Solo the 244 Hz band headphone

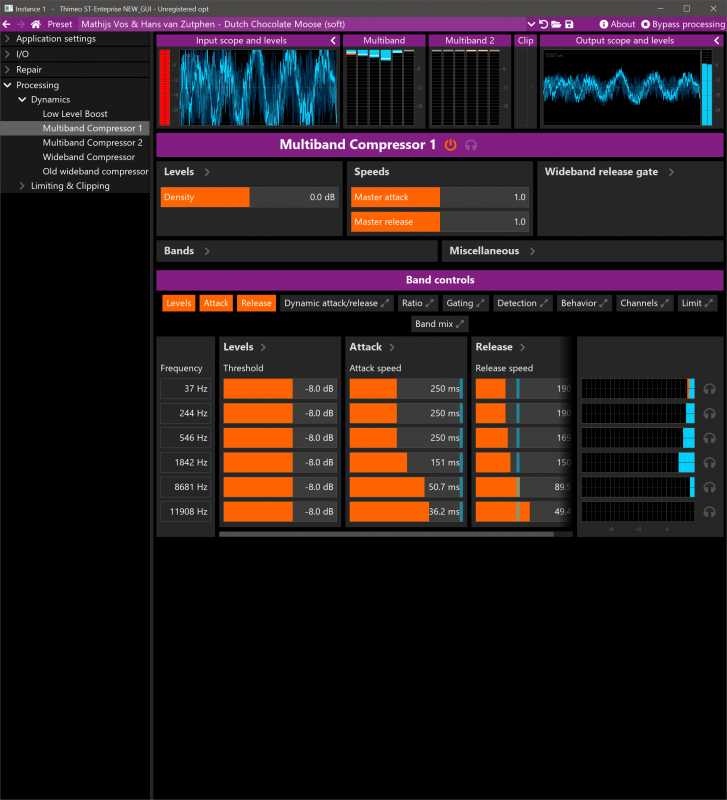point(709,413)
